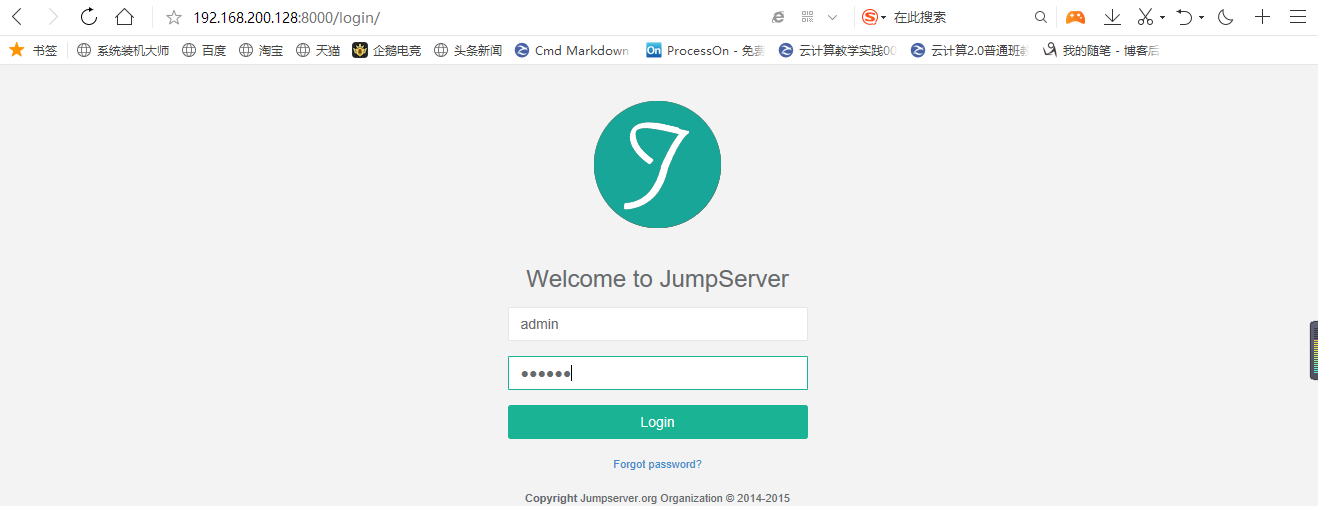Image resolution: width=1318 pixels, height=506 pixels.
Task: Open the 淘宝 bookmark
Action: (261, 50)
